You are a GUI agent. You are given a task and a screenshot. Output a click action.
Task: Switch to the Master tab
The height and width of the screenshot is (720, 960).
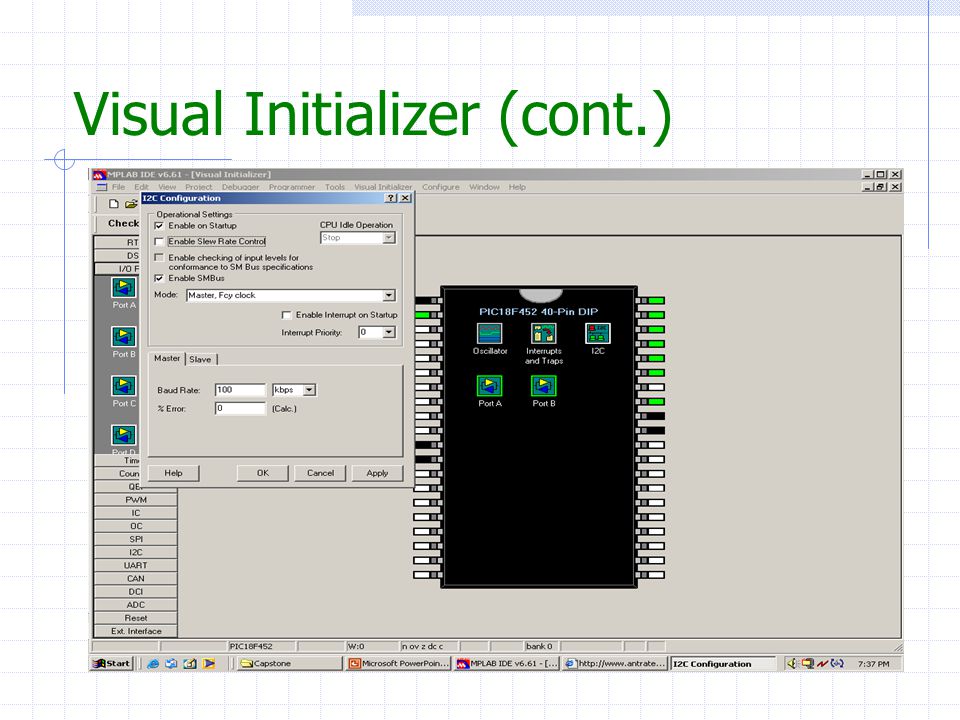167,358
